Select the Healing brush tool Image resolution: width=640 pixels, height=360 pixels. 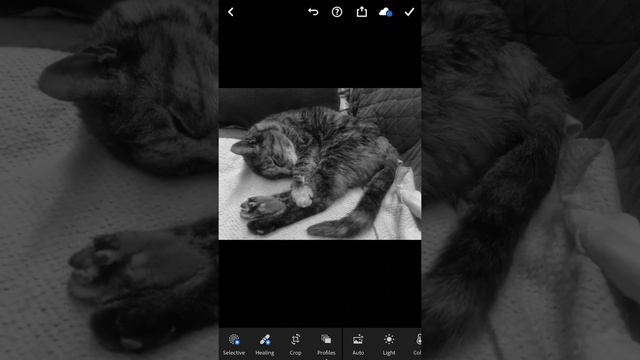pos(264,344)
